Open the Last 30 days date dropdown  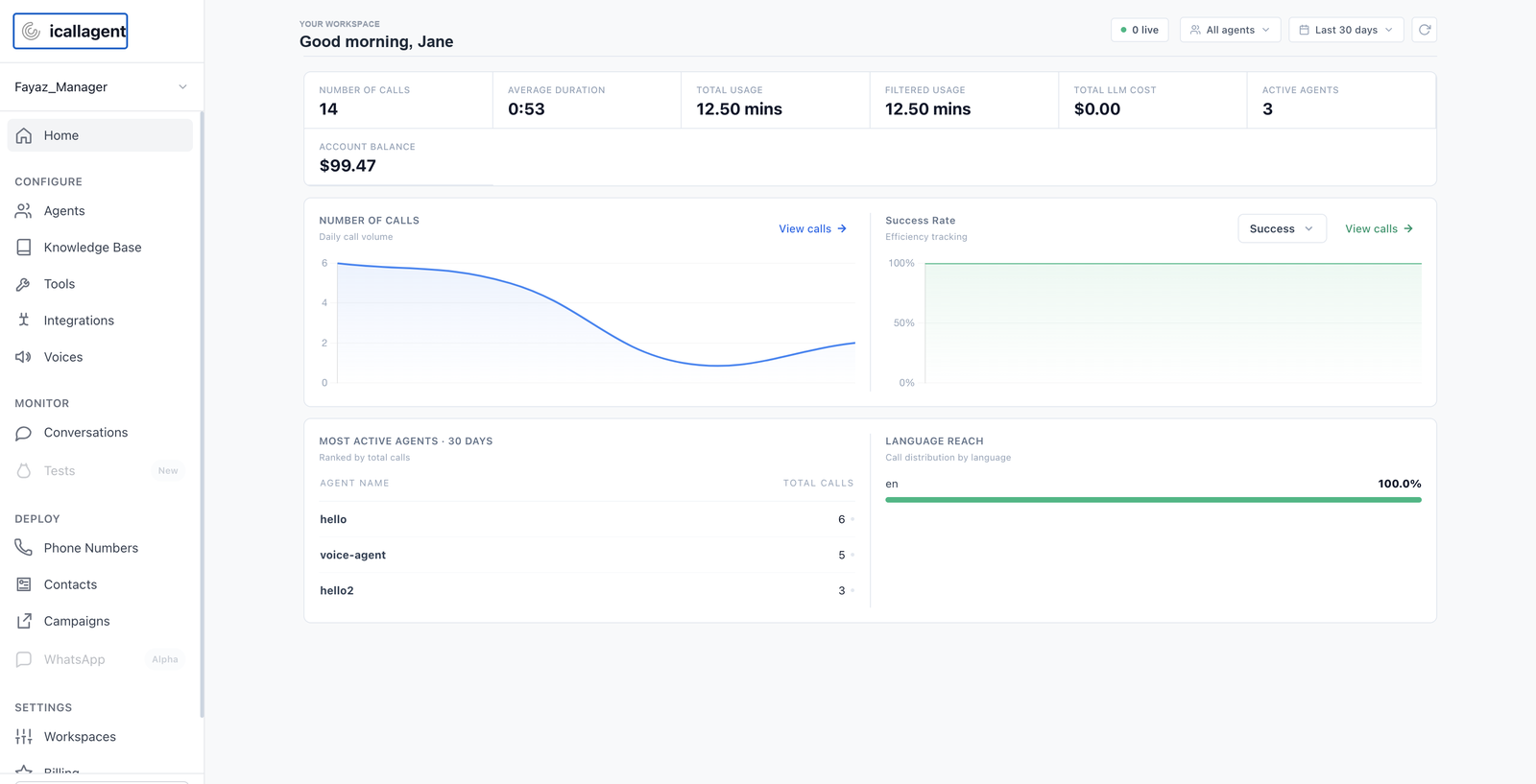(1346, 30)
